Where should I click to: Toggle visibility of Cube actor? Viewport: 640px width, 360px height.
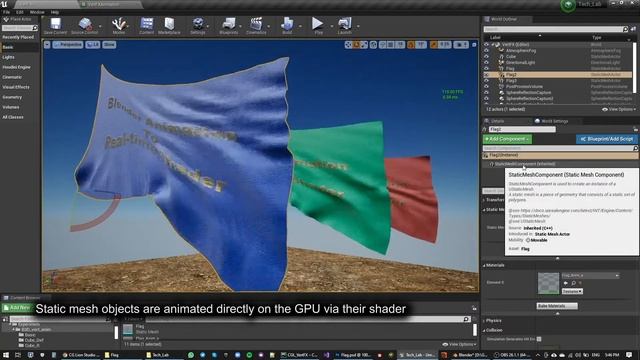point(486,57)
